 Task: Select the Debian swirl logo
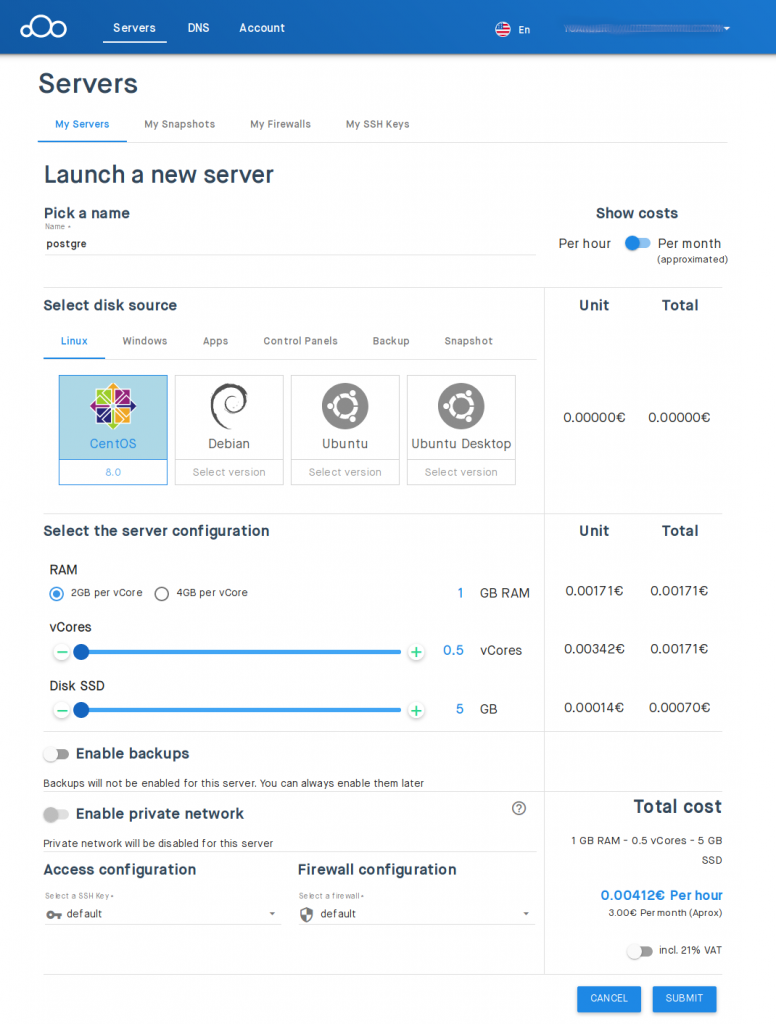coord(229,406)
